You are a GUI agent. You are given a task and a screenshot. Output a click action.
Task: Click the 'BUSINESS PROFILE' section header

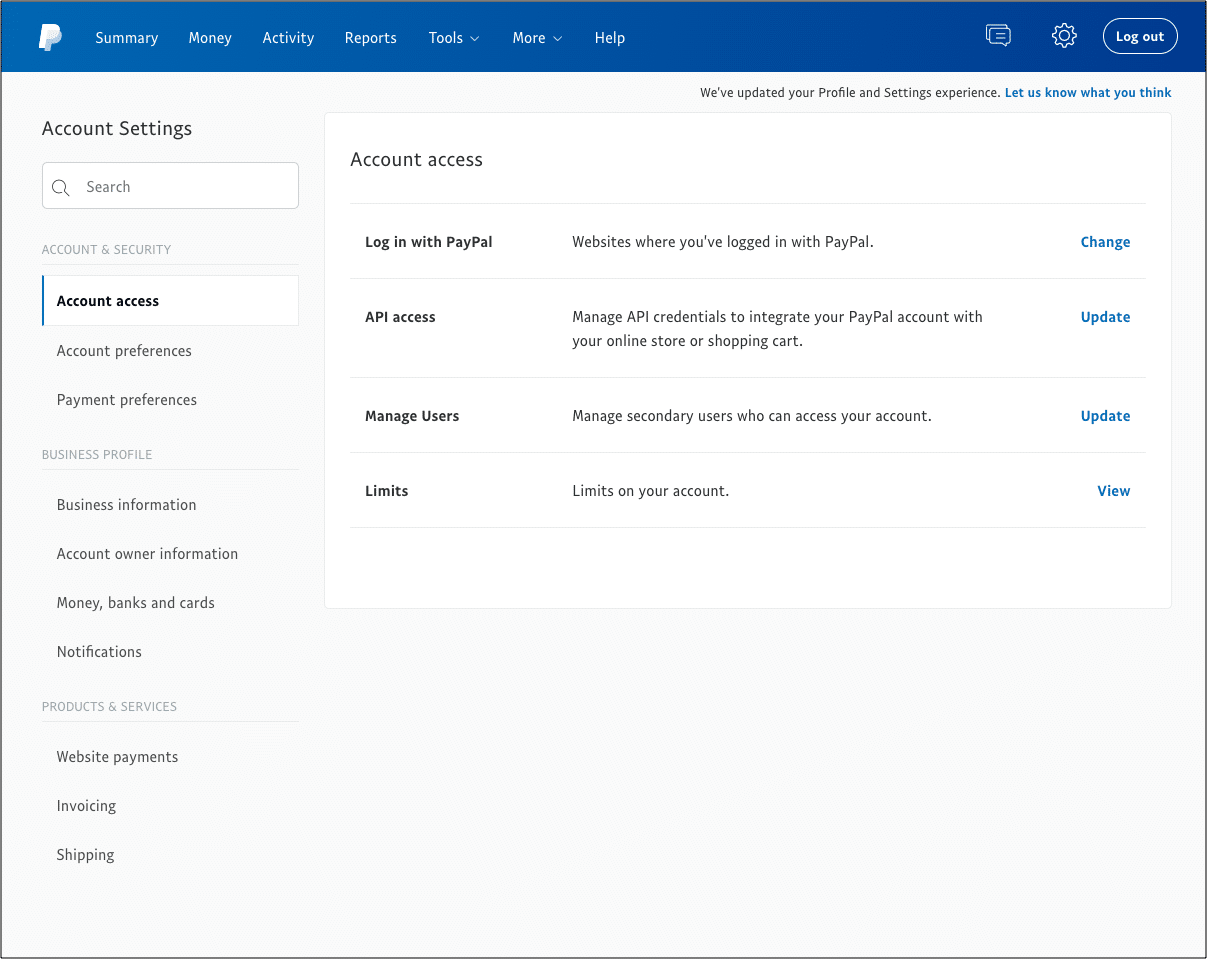(97, 455)
